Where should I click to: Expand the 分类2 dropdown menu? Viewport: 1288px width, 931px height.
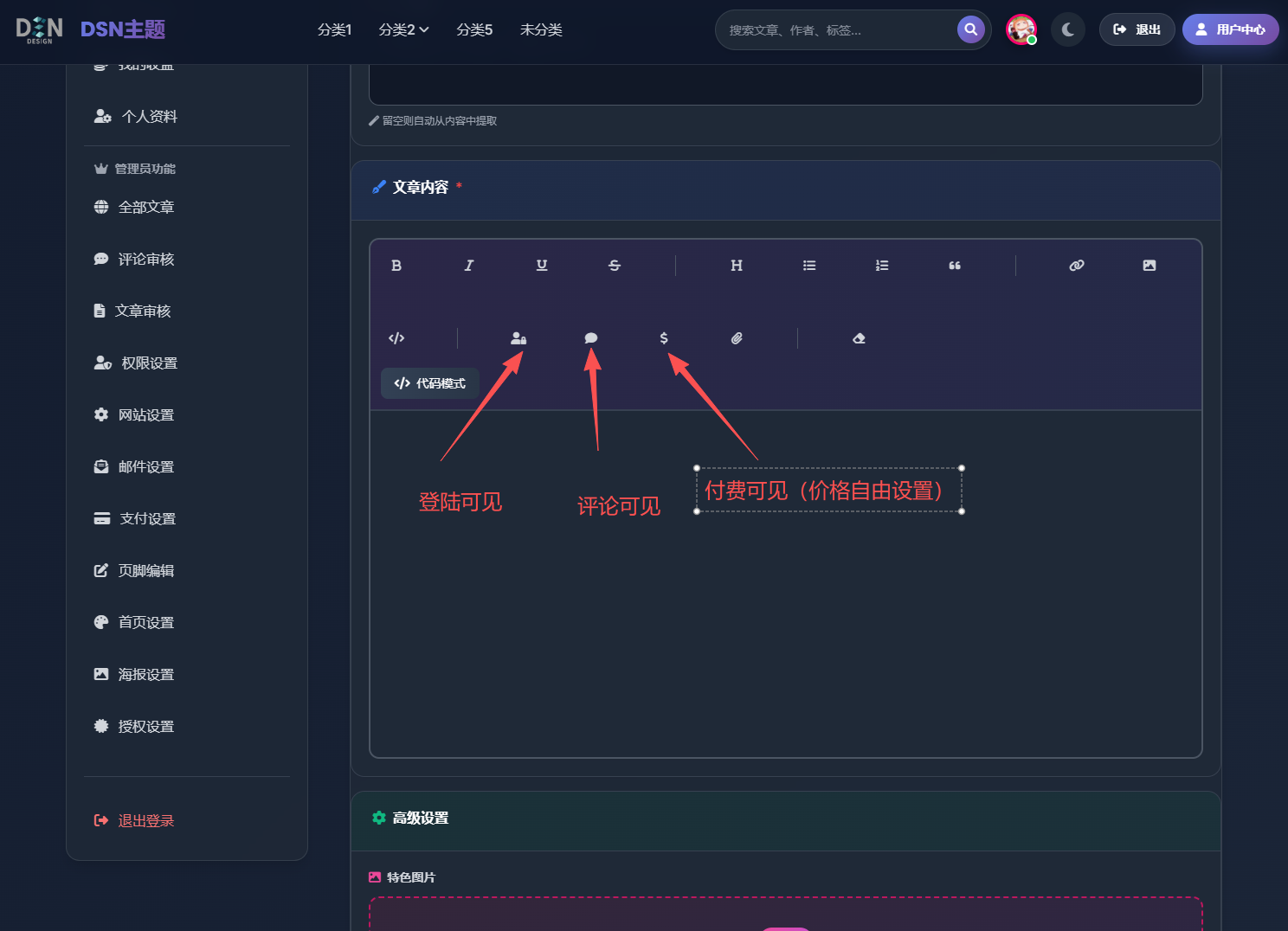[x=403, y=29]
